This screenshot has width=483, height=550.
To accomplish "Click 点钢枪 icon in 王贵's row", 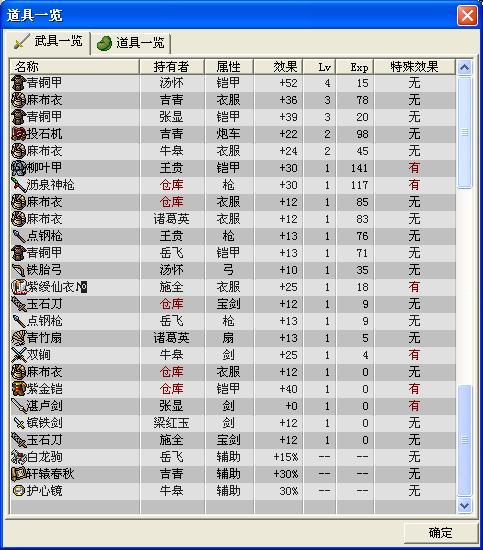I will (19, 236).
